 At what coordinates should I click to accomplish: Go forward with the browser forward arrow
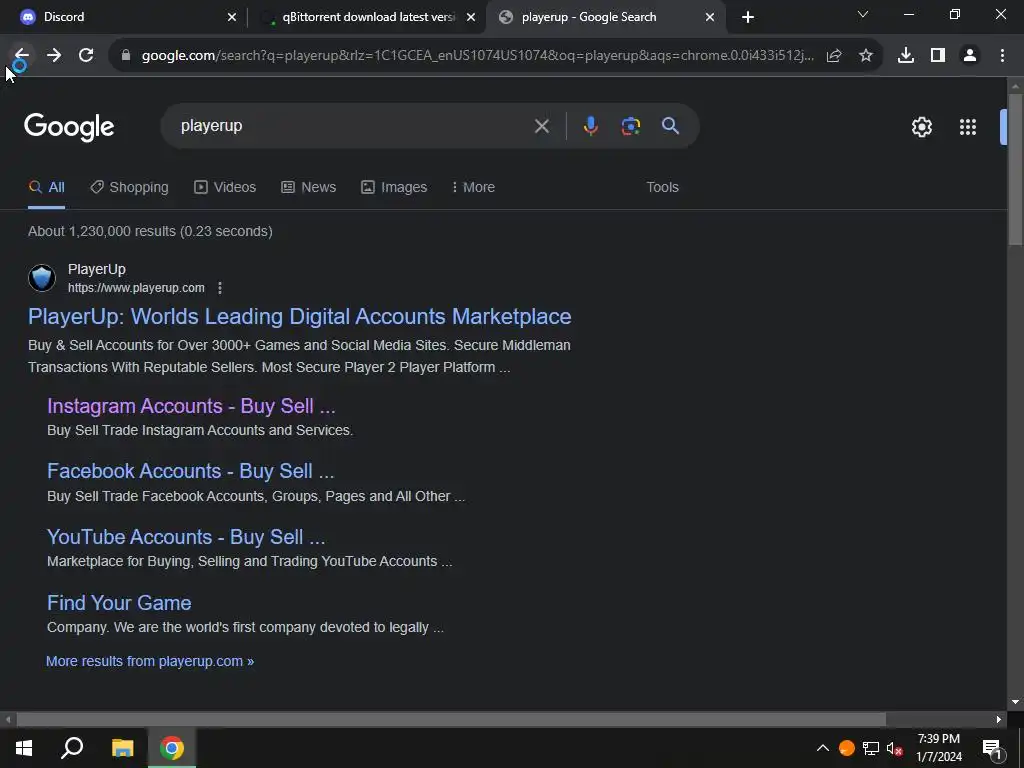coord(54,56)
